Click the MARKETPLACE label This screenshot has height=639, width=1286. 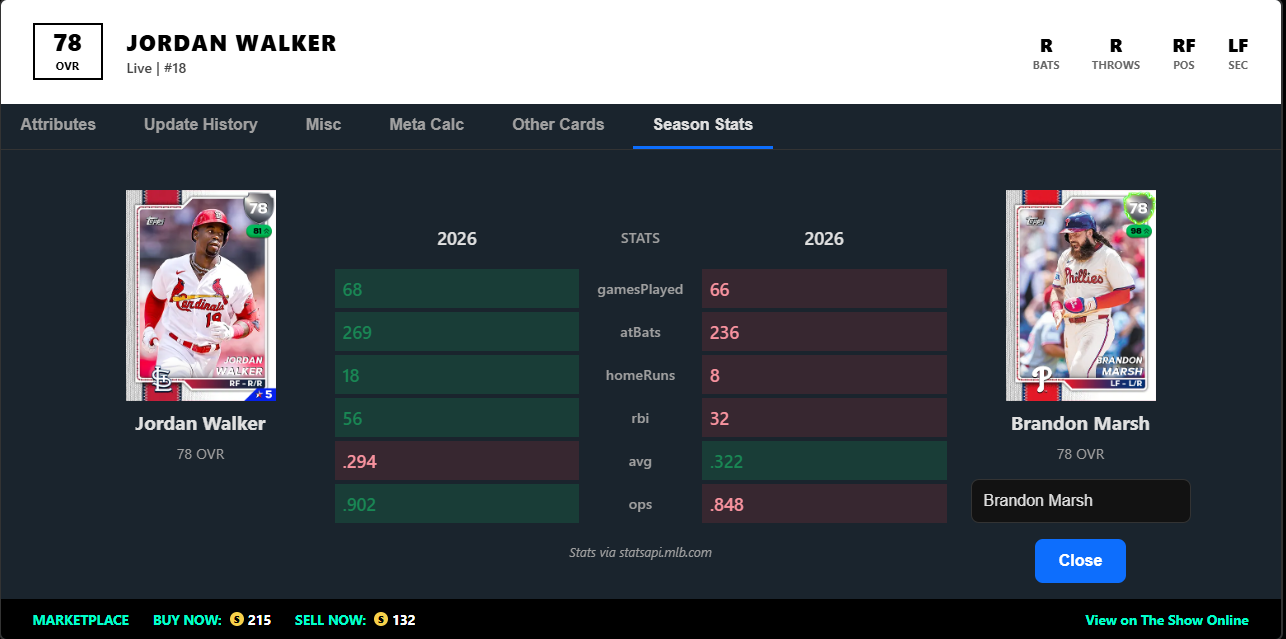pos(81,620)
